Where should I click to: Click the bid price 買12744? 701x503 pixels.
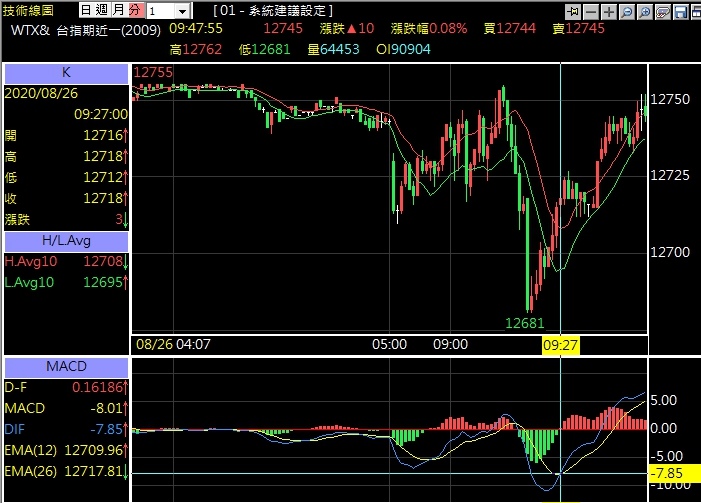(x=510, y=29)
